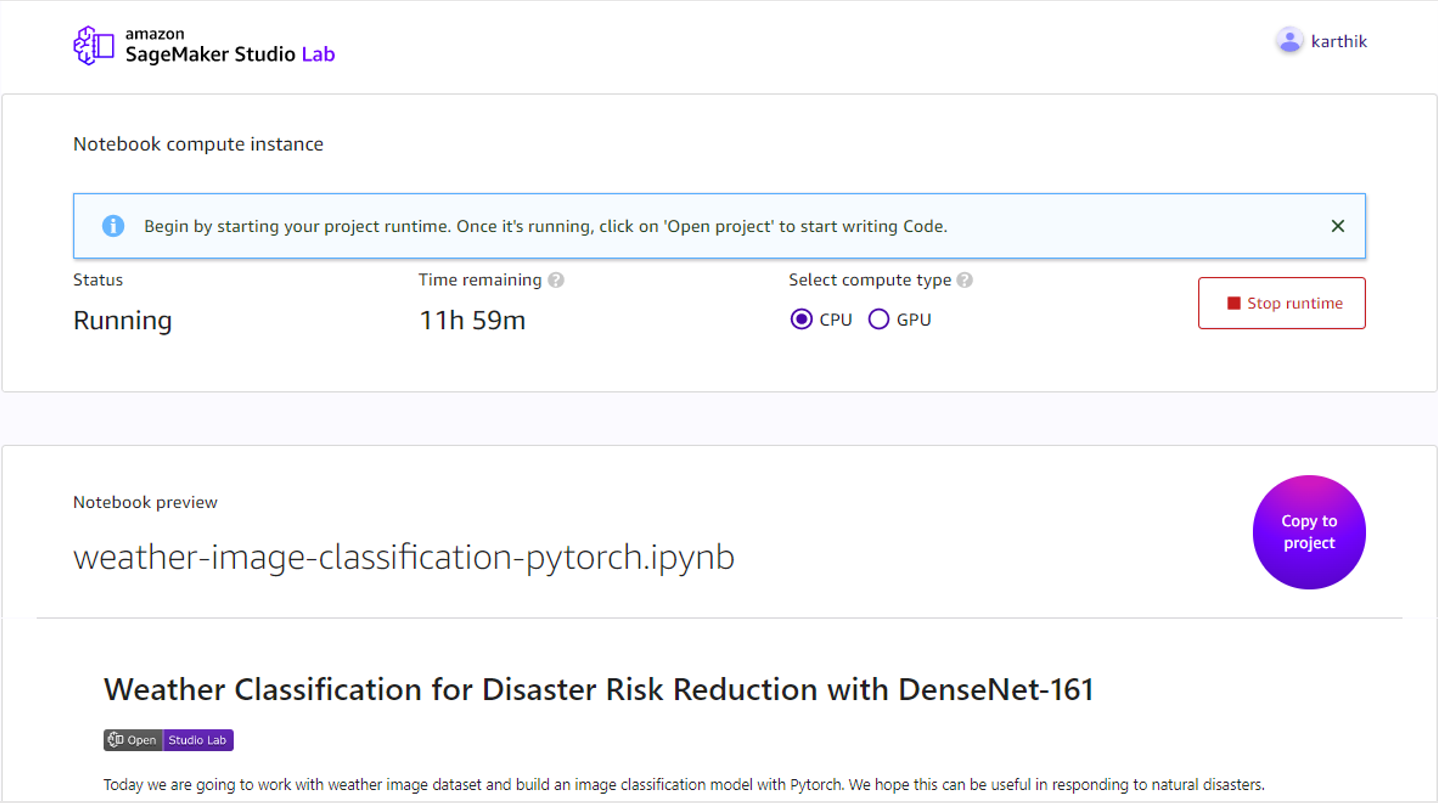Select the CPU compute type
The height and width of the screenshot is (803, 1438).
[801, 320]
